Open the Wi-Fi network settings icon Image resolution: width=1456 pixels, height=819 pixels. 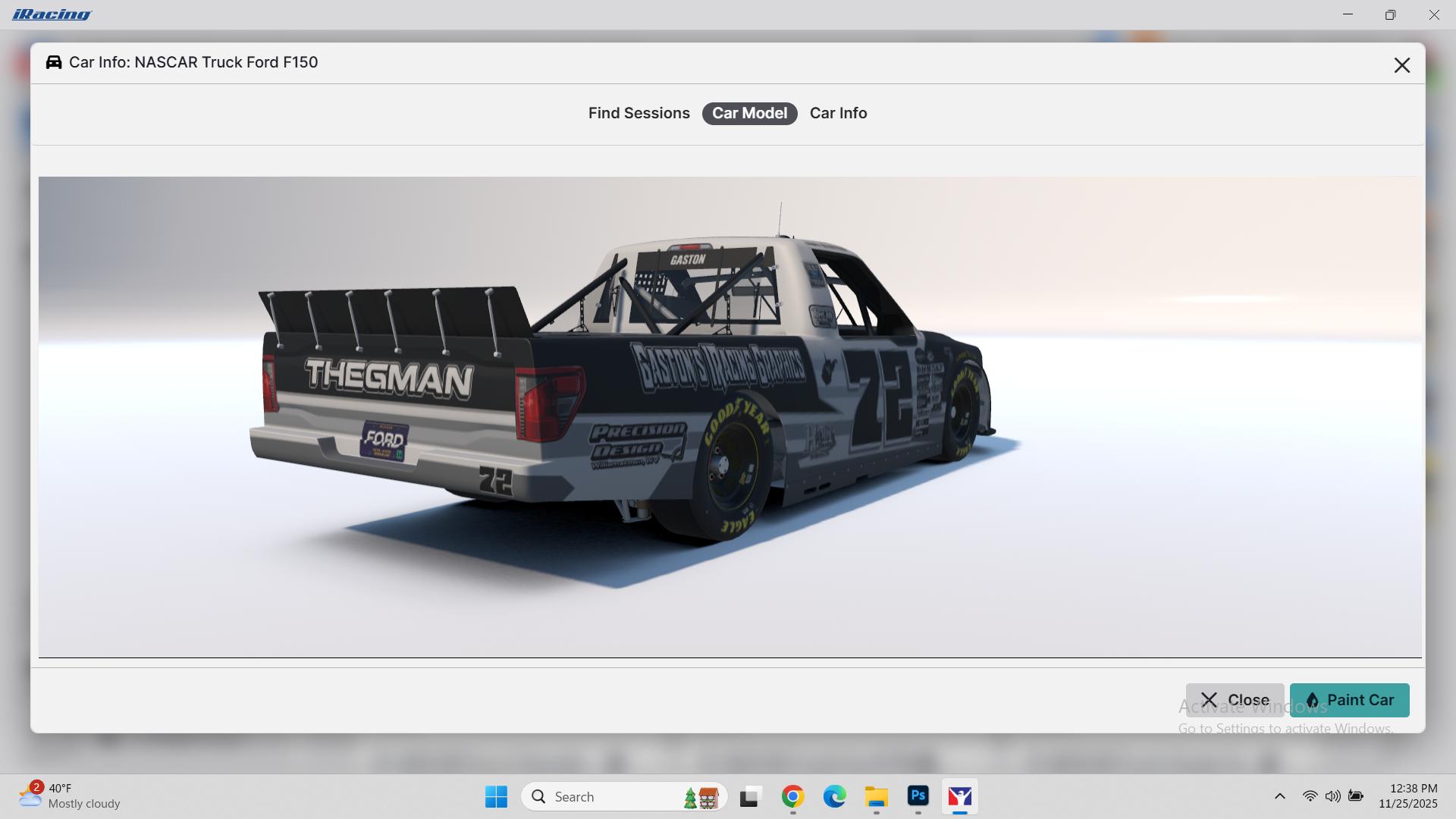pos(1310,796)
